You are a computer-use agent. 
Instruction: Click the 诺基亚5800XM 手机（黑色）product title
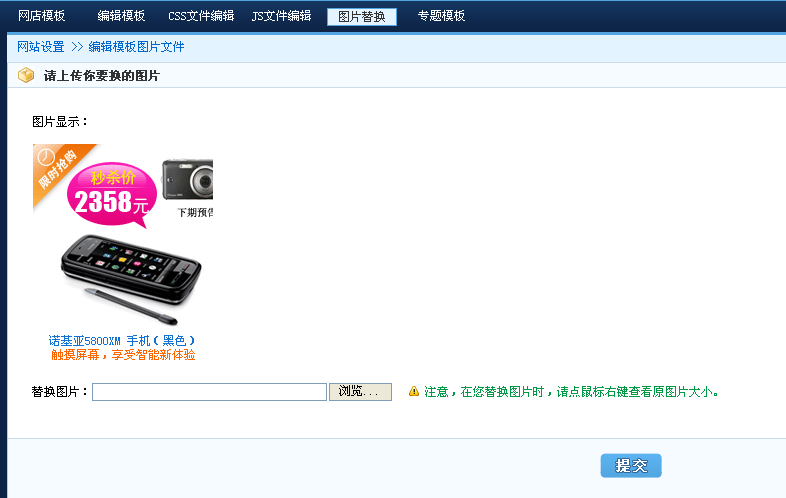coord(122,341)
